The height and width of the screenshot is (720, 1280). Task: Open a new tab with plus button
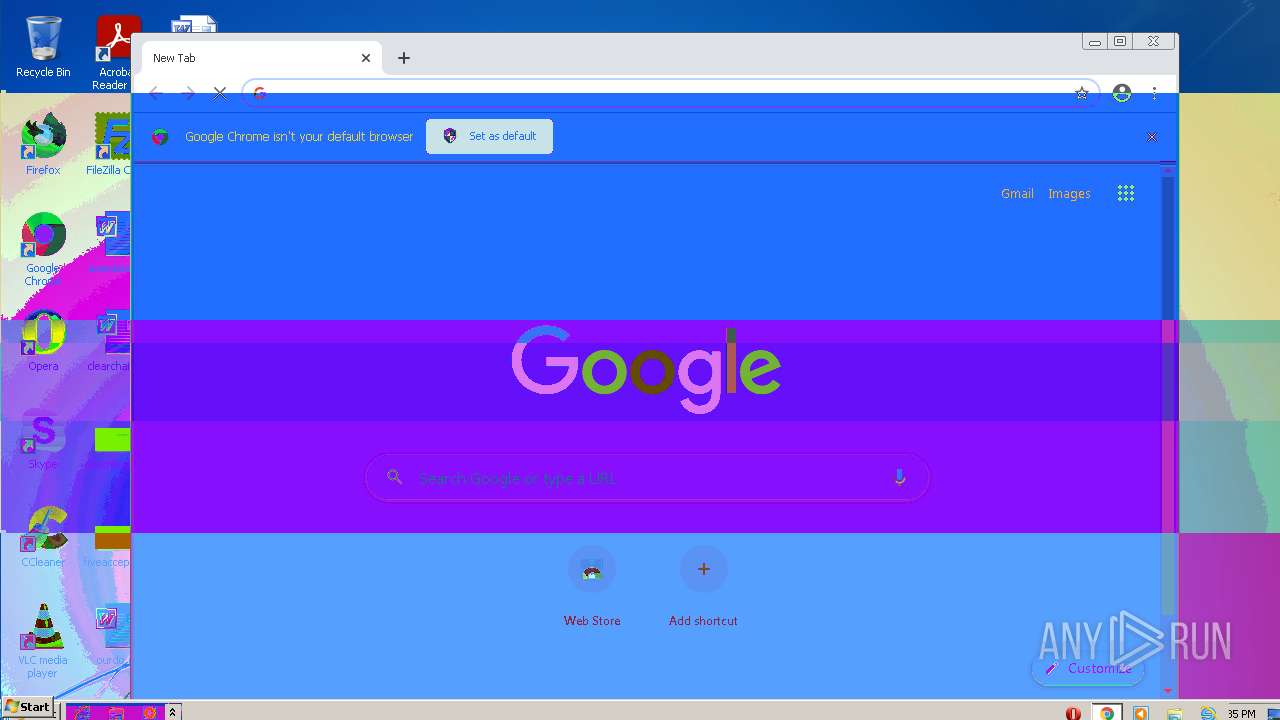tap(404, 58)
